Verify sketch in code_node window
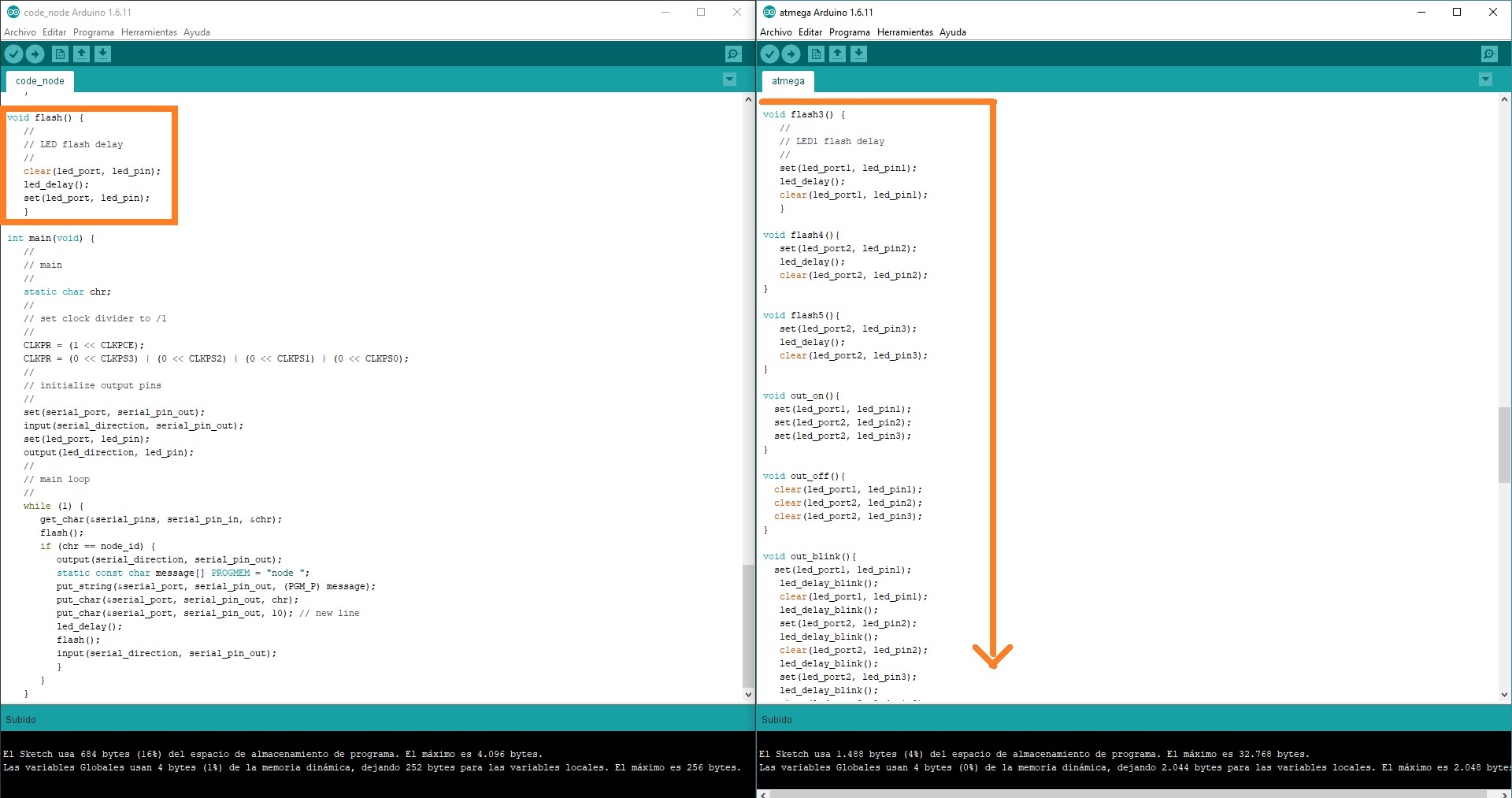The height and width of the screenshot is (798, 1512). coord(14,54)
